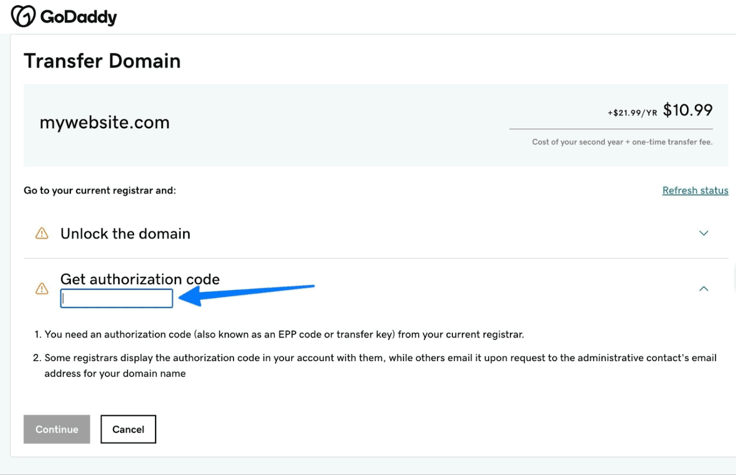The image size is (736, 475).
Task: Click the GoDaddy wordmark text
Action: (79, 17)
